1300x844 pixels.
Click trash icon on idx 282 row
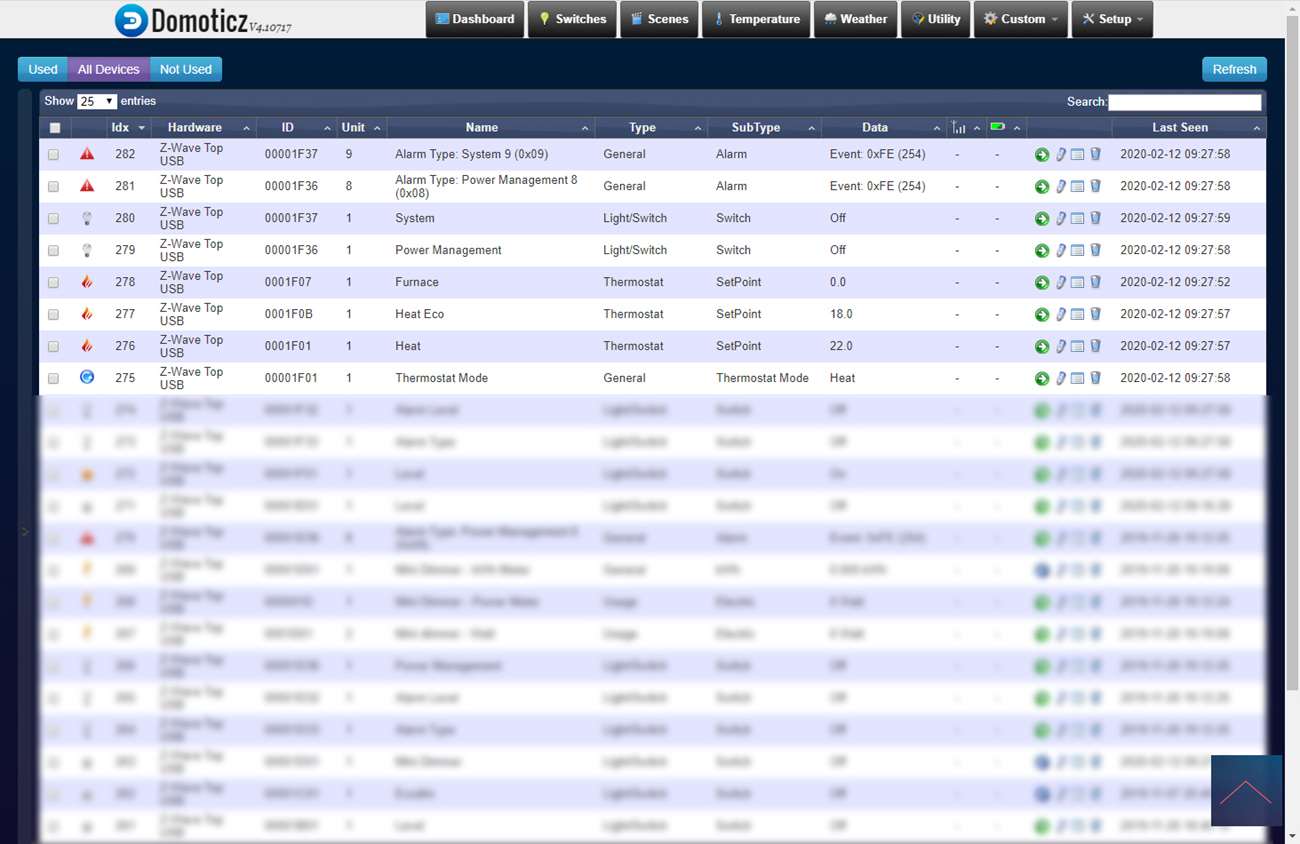(x=1095, y=155)
